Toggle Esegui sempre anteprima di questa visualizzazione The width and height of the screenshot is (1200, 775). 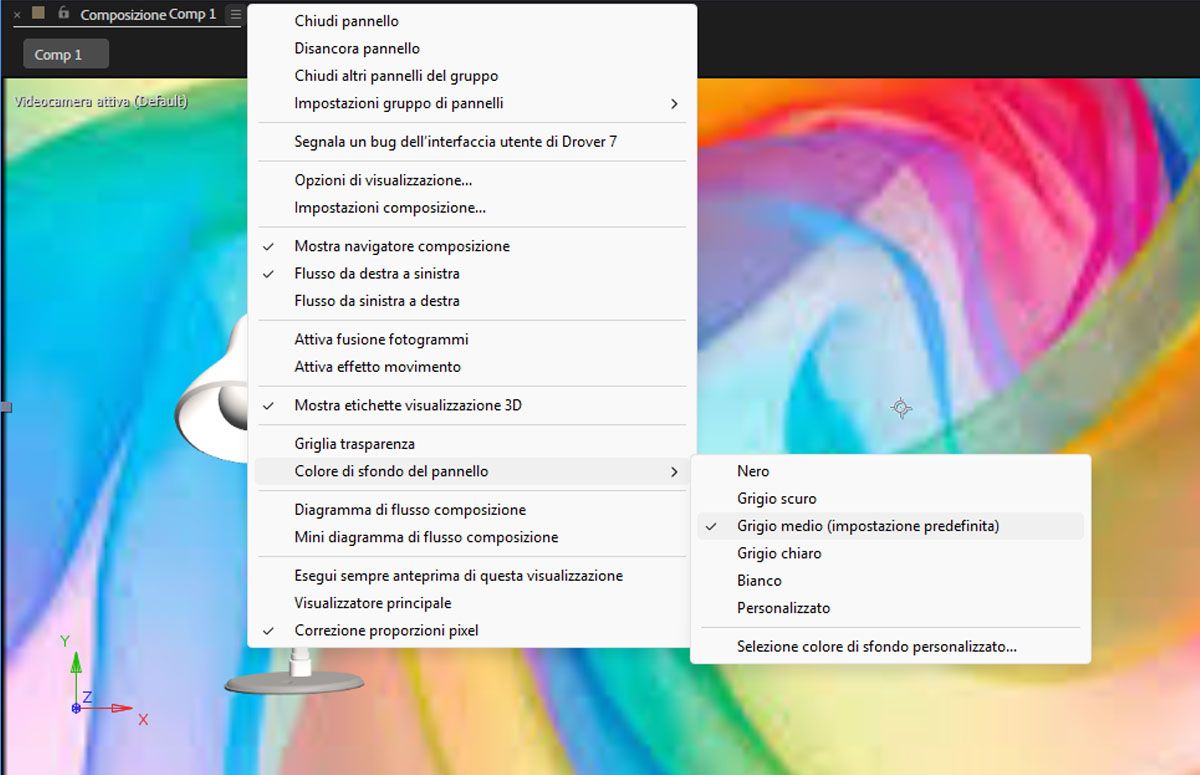(x=472, y=576)
